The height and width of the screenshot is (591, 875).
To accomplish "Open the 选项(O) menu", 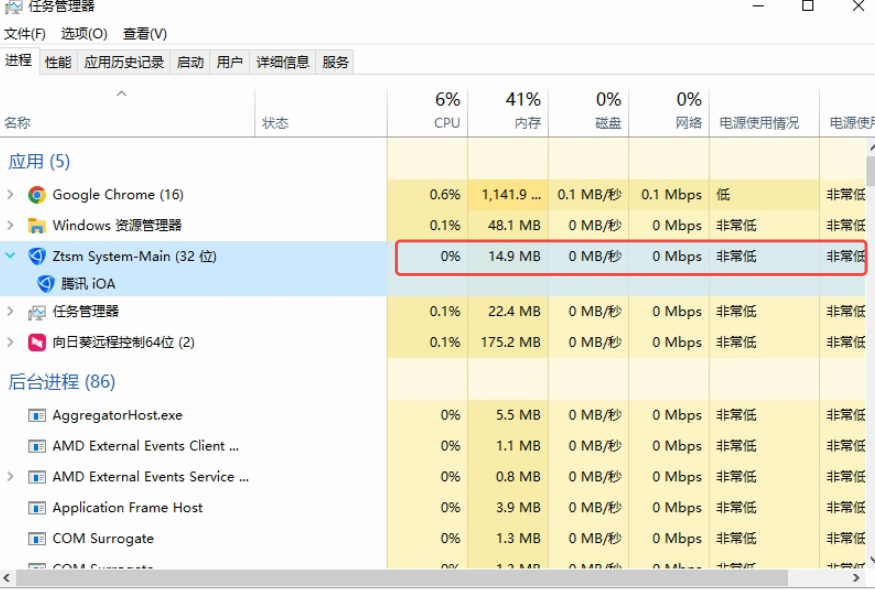I will 84,34.
